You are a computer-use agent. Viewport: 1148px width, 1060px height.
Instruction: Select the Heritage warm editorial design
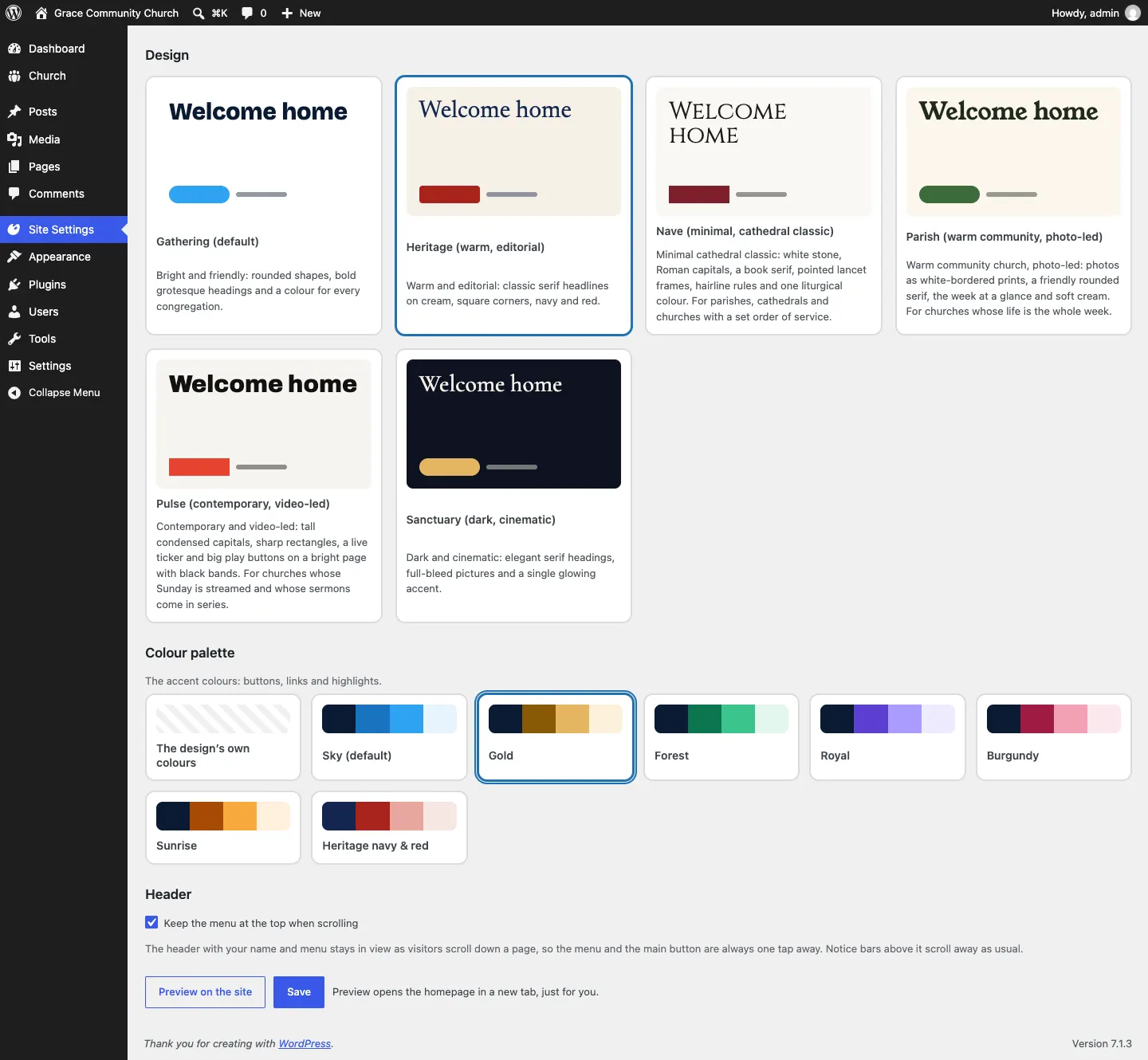[x=513, y=206]
